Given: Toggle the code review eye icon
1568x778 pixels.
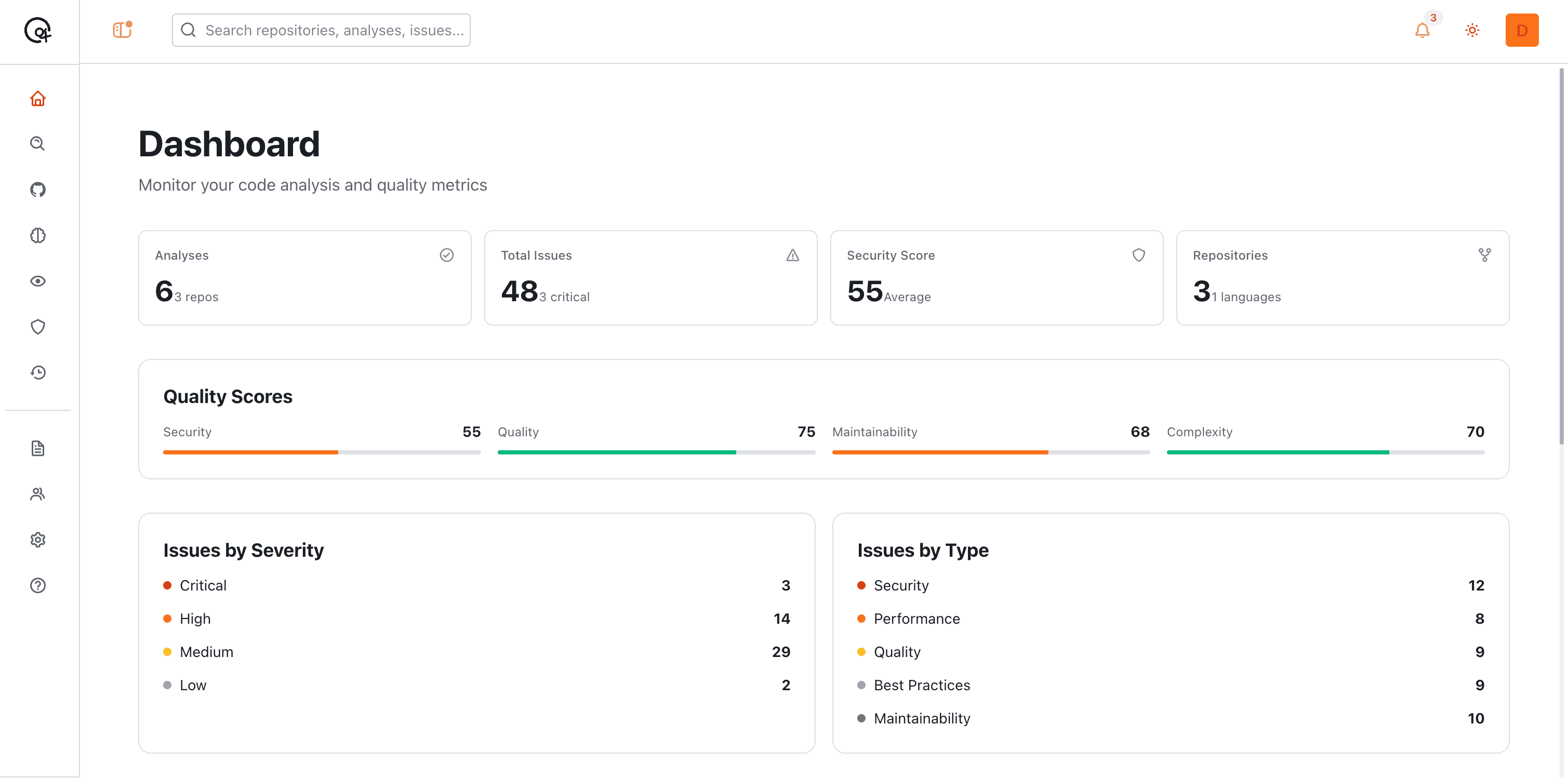Looking at the screenshot, I should point(38,281).
